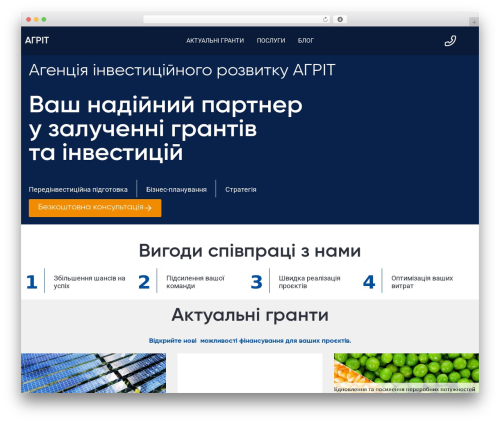The height and width of the screenshot is (423, 500).
Task: Click the Передінвестиційна підготовка text
Action: pyautogui.click(x=78, y=189)
